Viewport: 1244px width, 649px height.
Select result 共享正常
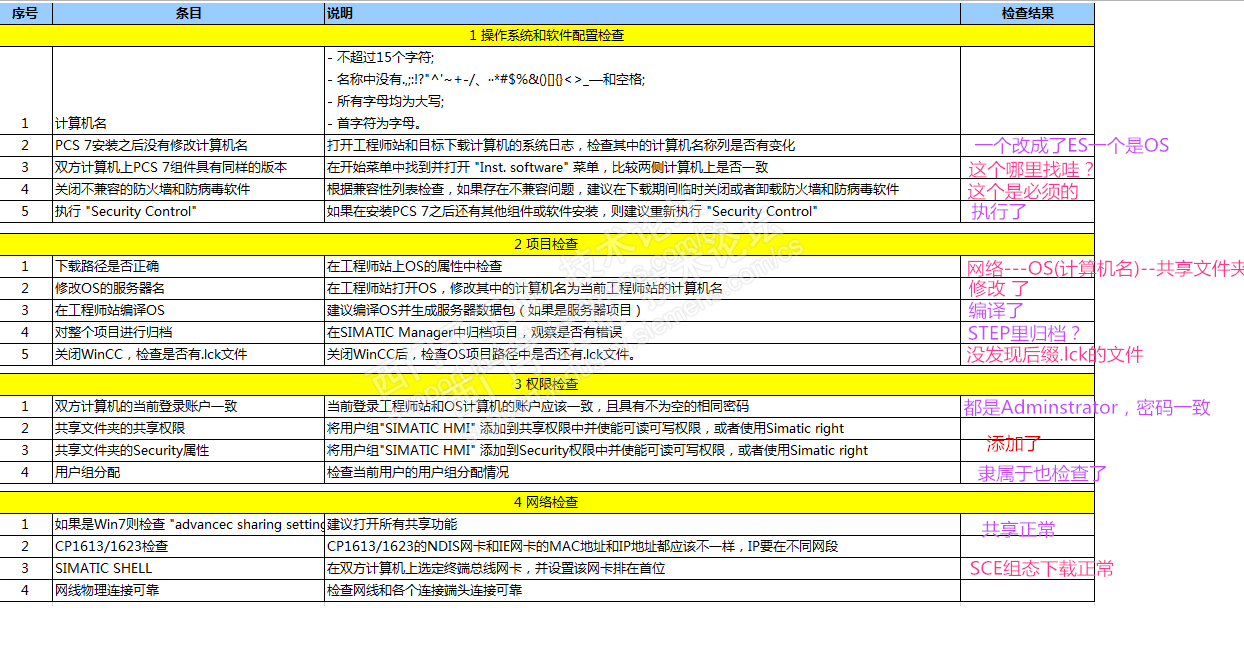pos(1019,529)
